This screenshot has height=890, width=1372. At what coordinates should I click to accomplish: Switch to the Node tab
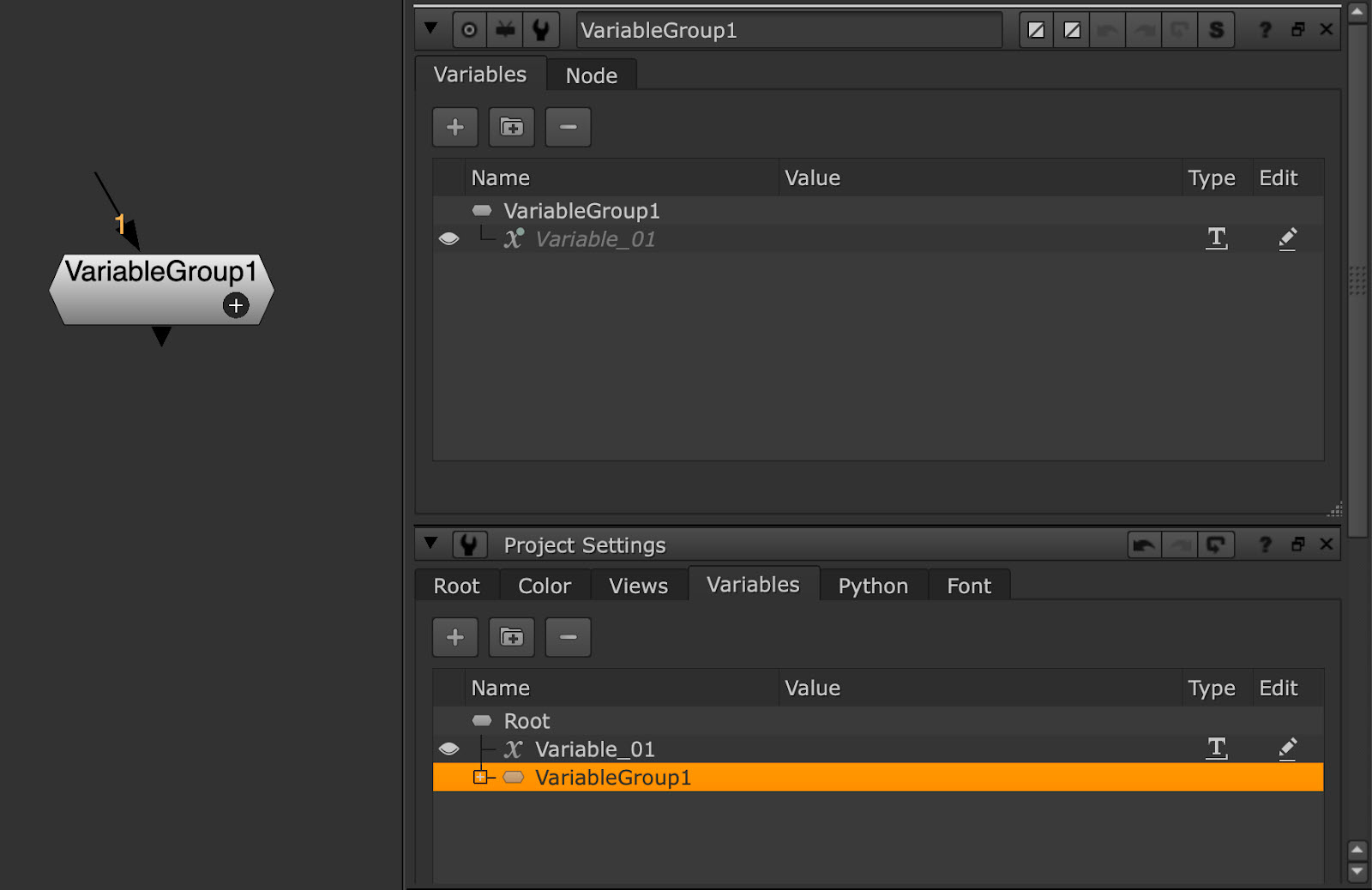[x=591, y=75]
